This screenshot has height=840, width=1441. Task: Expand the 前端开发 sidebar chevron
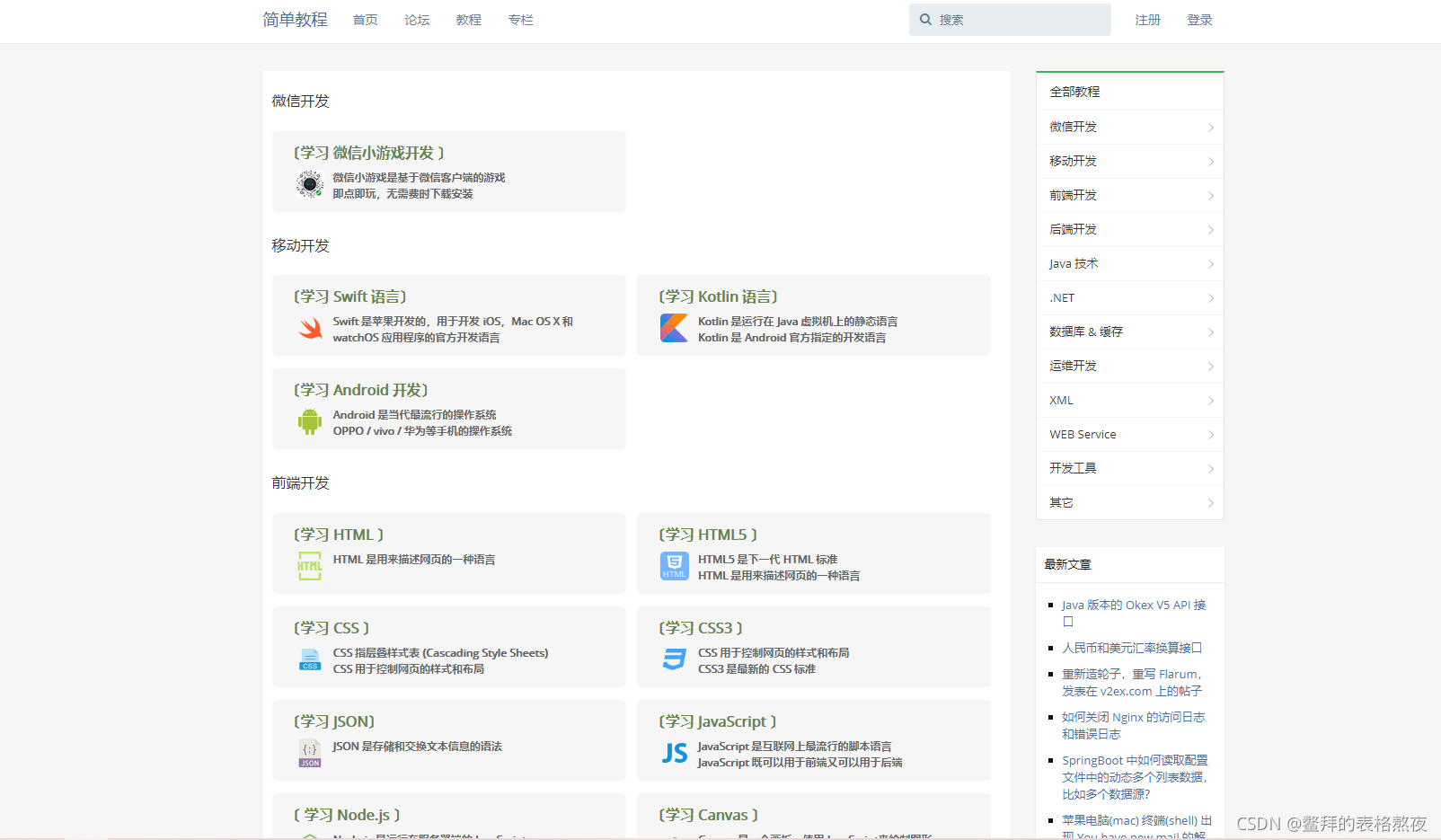point(1211,196)
